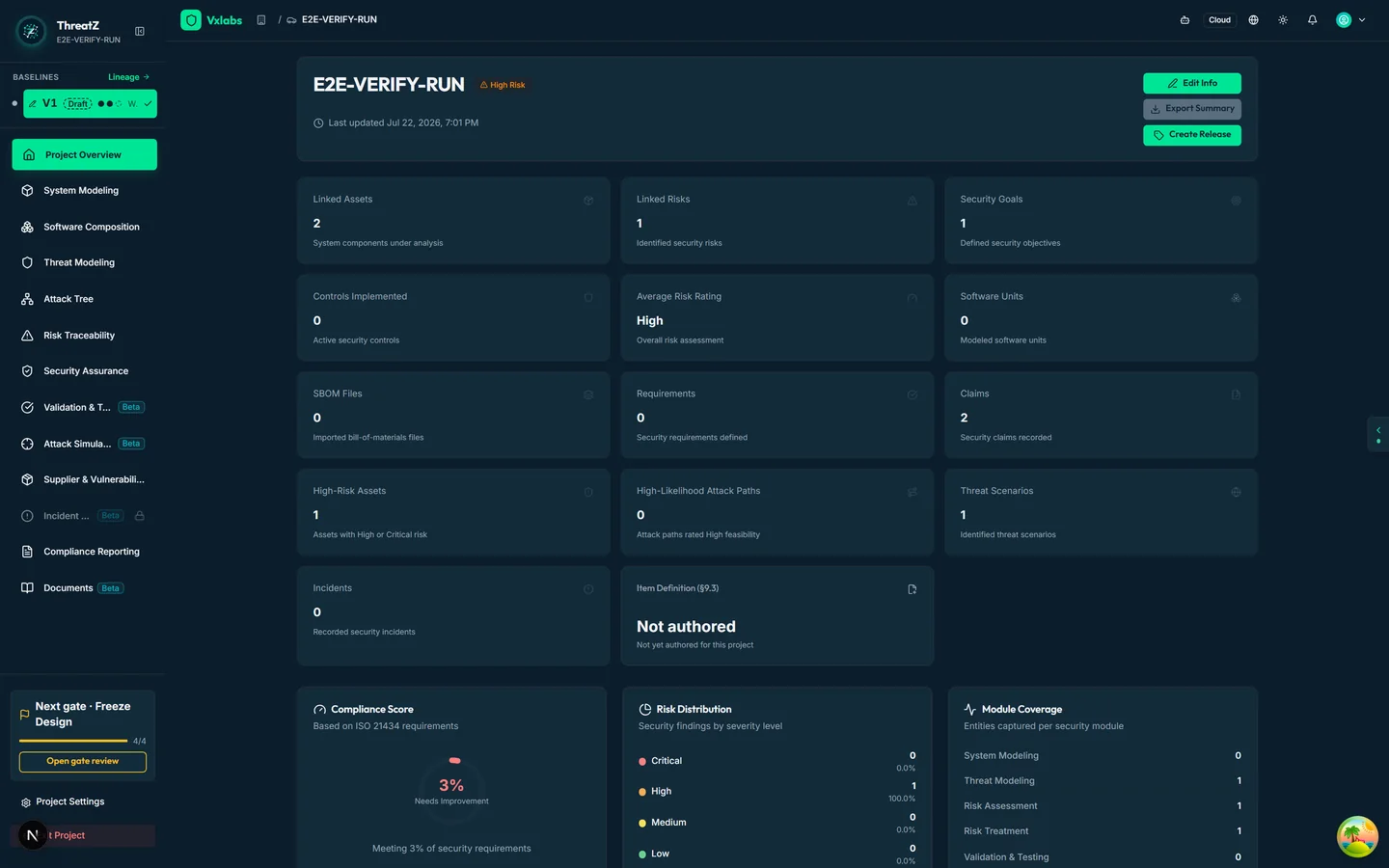Click the Claims card file icon
1389x868 pixels.
(1236, 394)
